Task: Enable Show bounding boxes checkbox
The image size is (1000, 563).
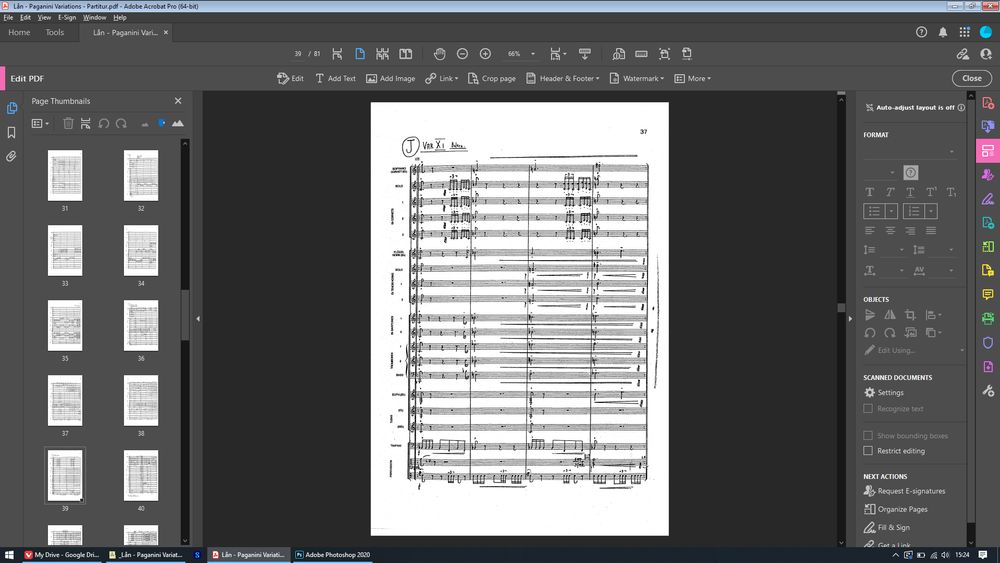Action: coord(868,435)
